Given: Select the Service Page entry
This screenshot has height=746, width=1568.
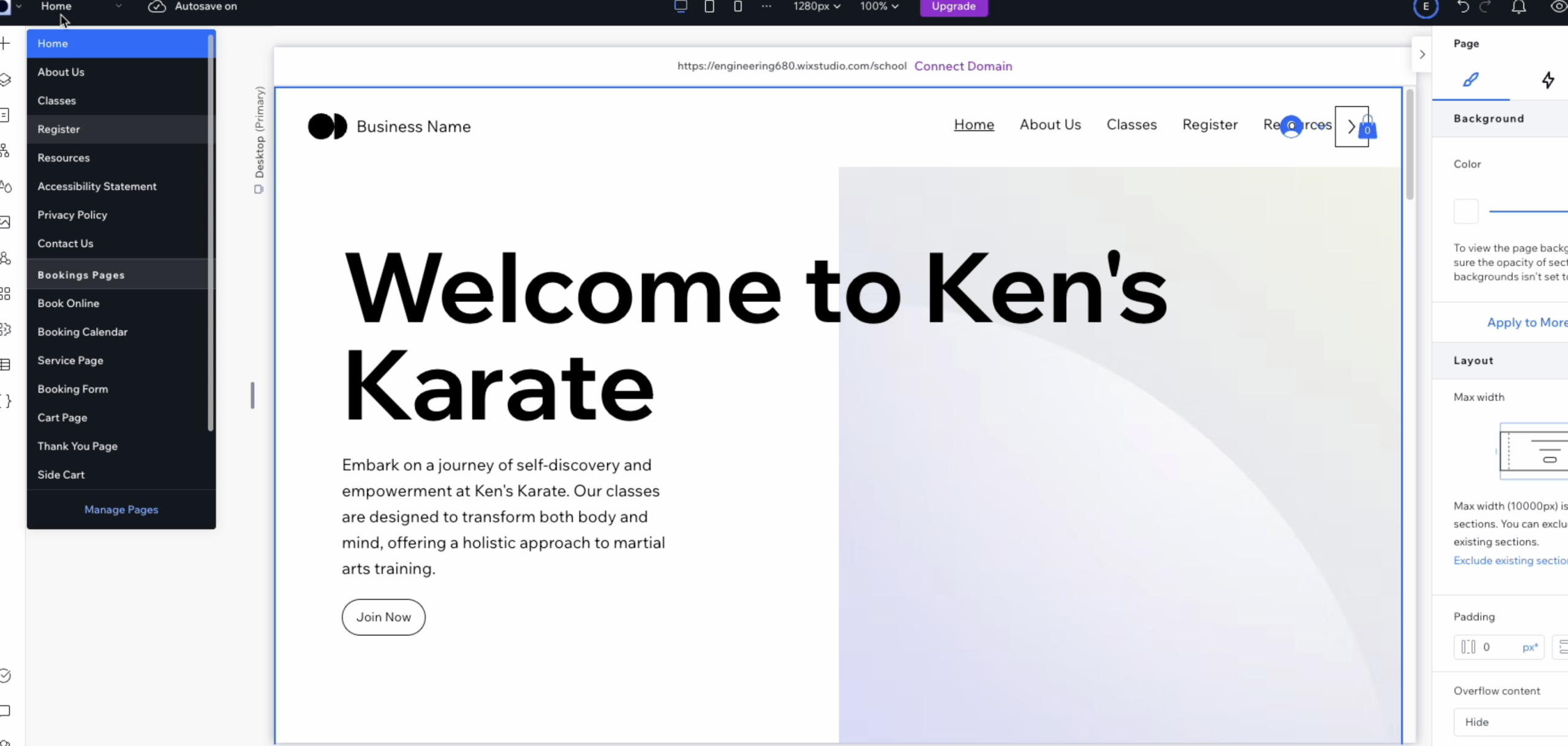Looking at the screenshot, I should pos(118,361).
